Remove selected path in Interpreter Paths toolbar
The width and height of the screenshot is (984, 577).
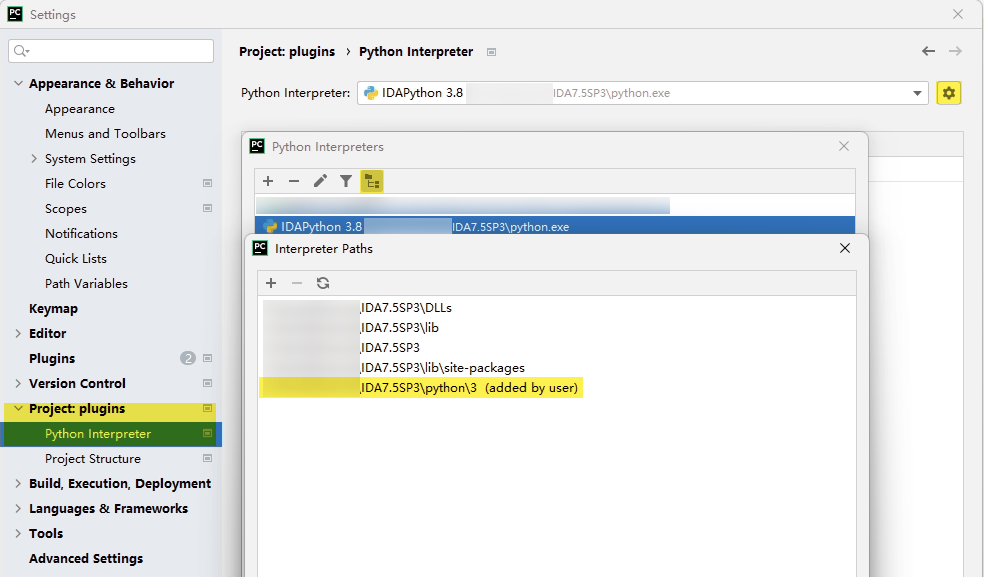tap(297, 283)
